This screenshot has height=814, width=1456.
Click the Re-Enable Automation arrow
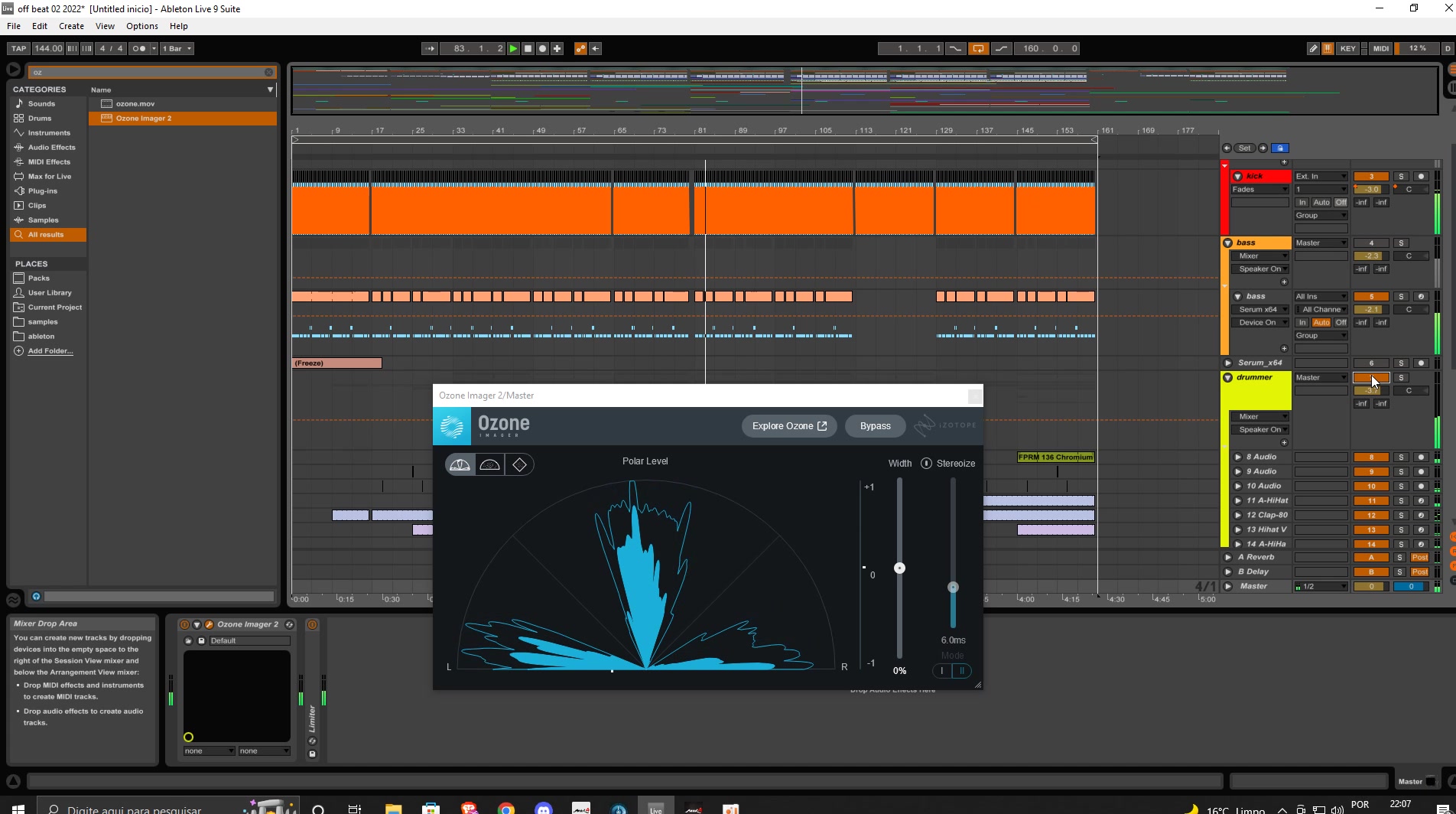click(595, 48)
